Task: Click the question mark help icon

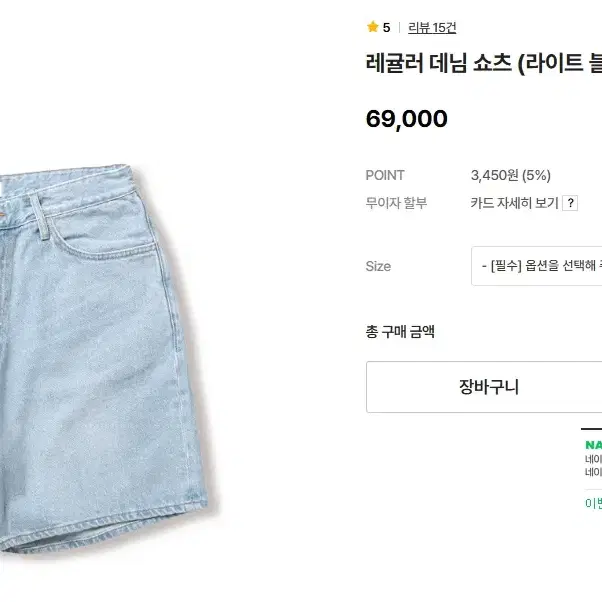Action: (x=570, y=203)
